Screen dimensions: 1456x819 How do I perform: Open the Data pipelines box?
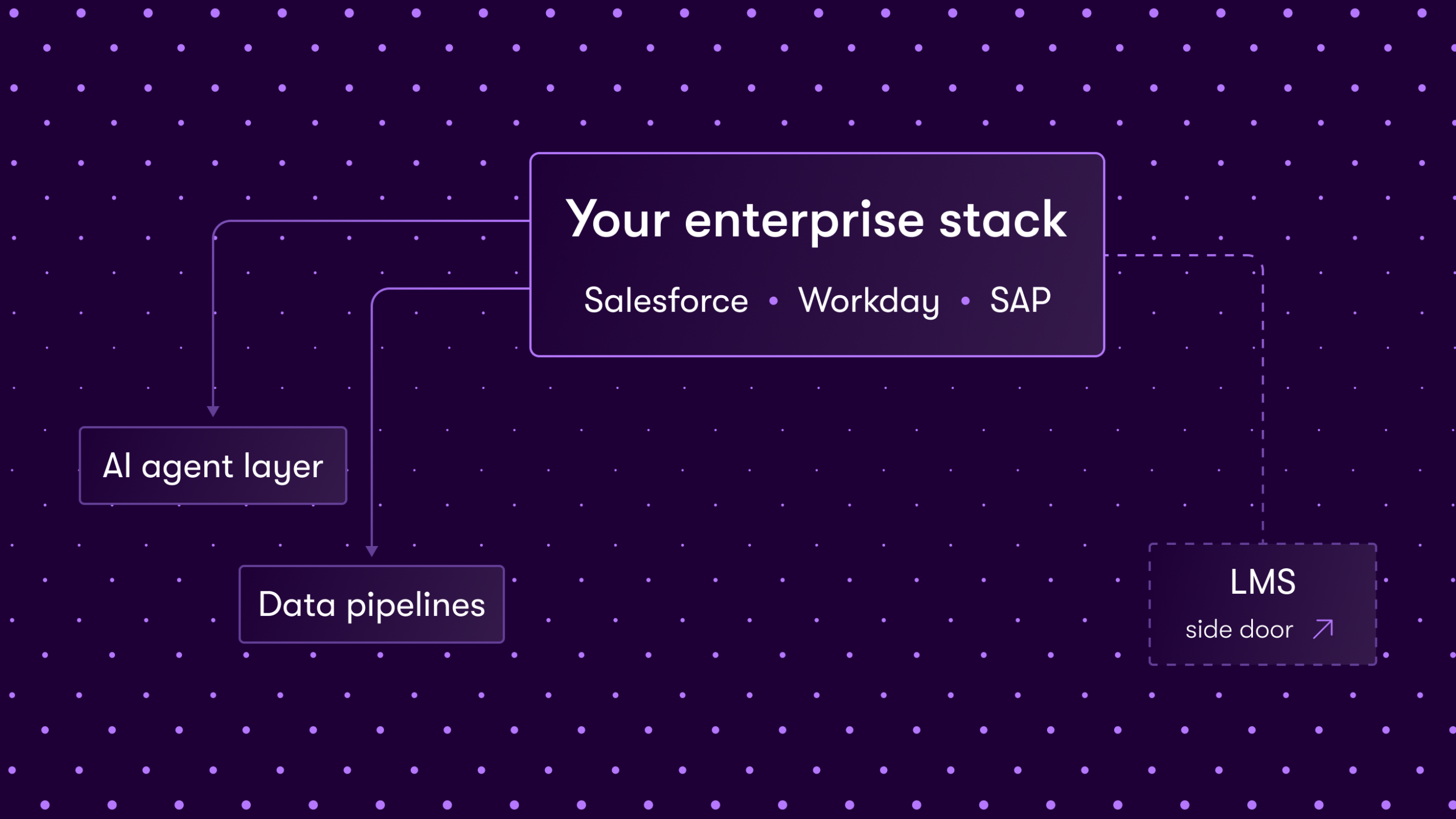[x=371, y=604]
